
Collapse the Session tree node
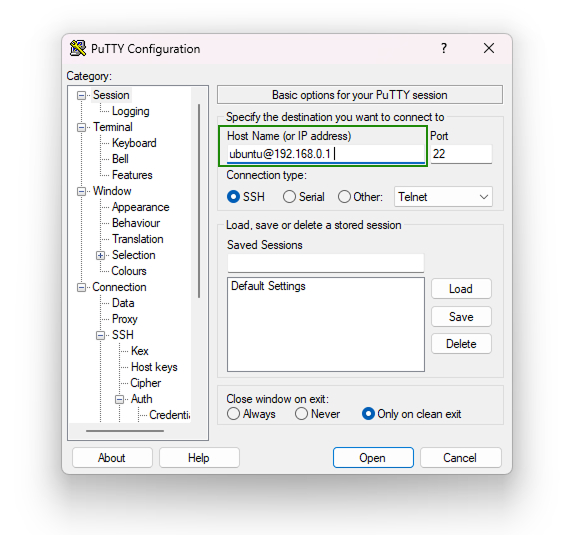pyautogui.click(x=82, y=95)
